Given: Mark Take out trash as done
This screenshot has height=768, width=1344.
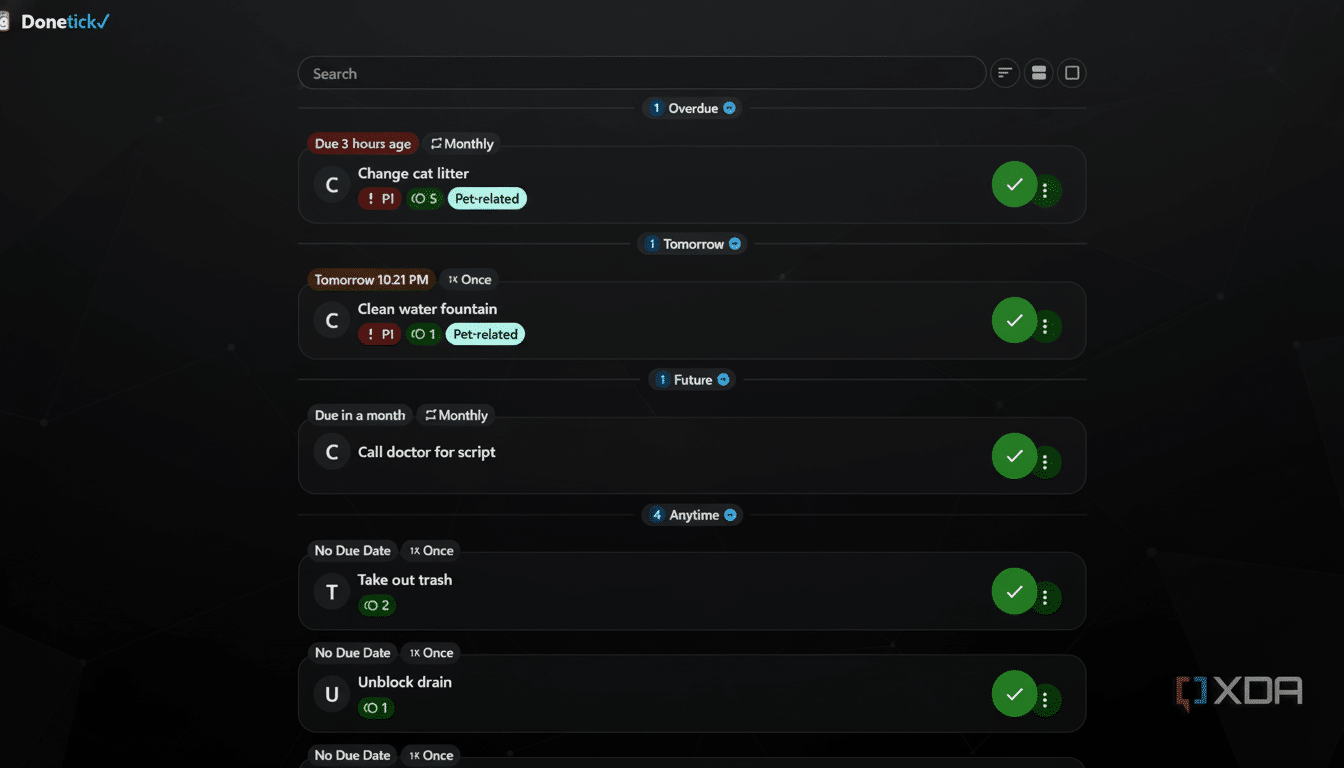Looking at the screenshot, I should (x=1013, y=591).
